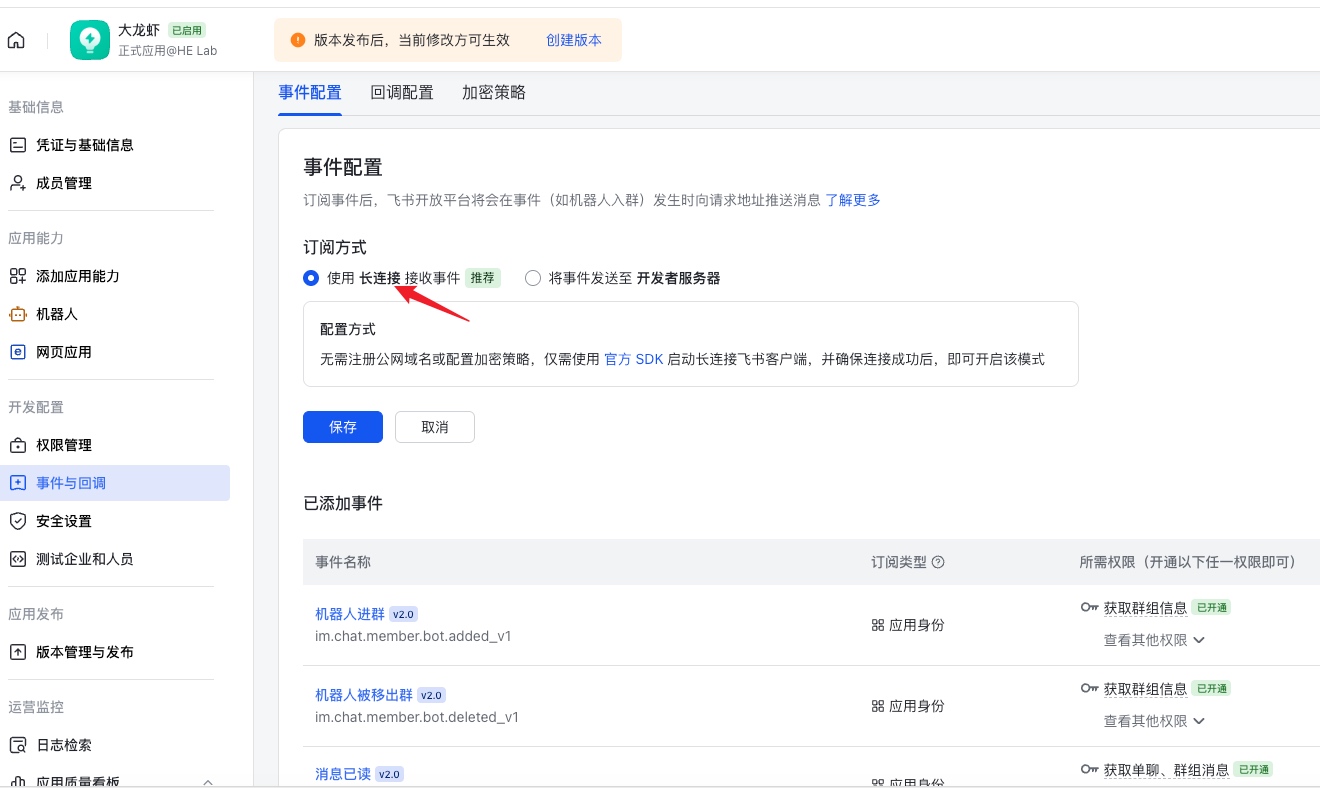This screenshot has width=1320, height=788.
Task: Select the 机器人 robot icon
Action: tap(17, 314)
